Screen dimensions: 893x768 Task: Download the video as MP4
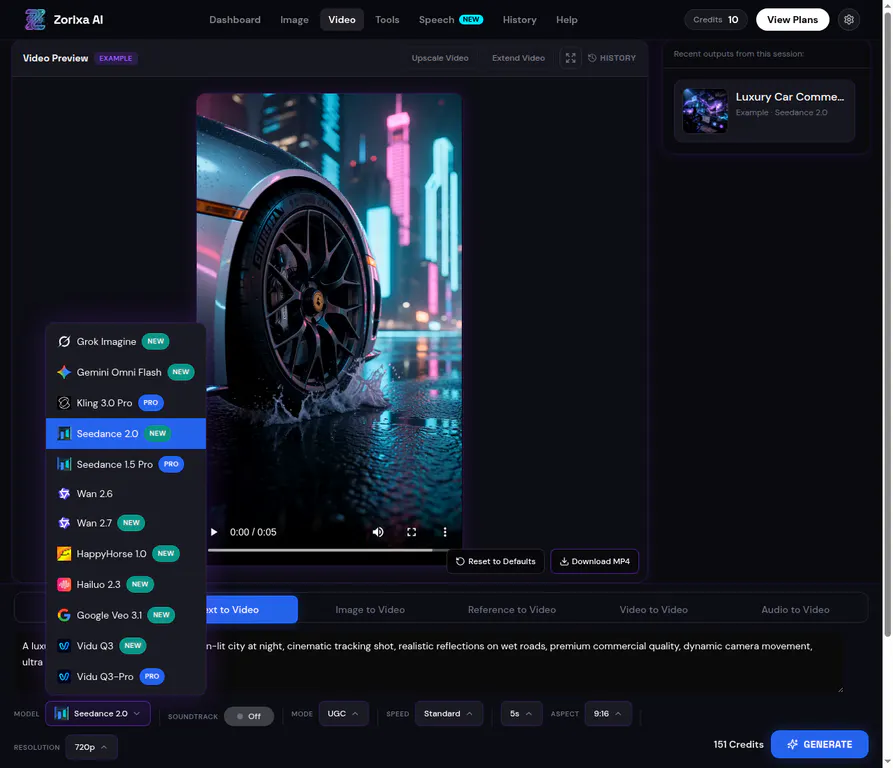pyautogui.click(x=595, y=561)
